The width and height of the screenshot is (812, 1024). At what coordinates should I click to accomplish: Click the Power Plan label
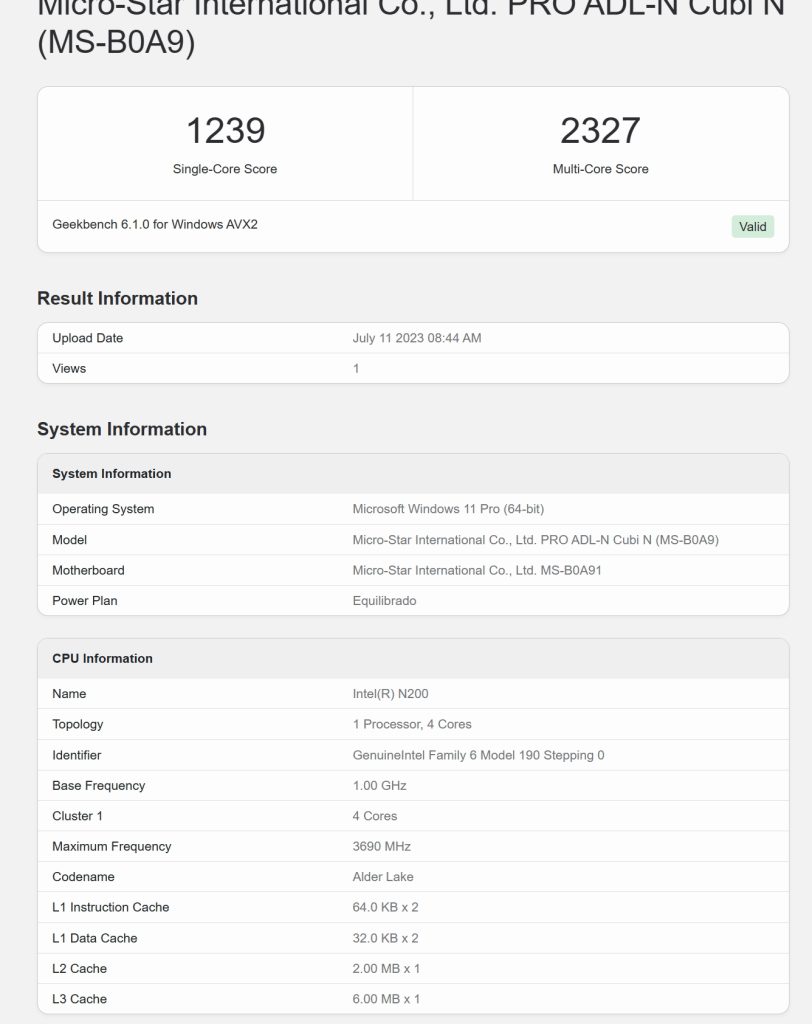(x=85, y=601)
